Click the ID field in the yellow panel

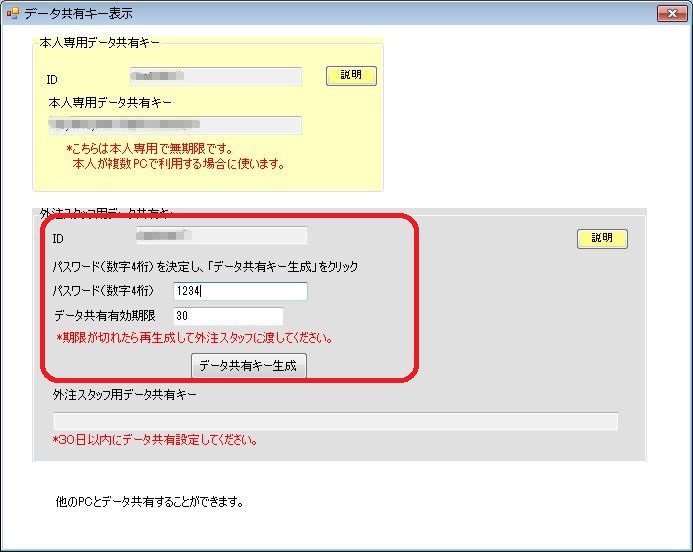(216, 76)
